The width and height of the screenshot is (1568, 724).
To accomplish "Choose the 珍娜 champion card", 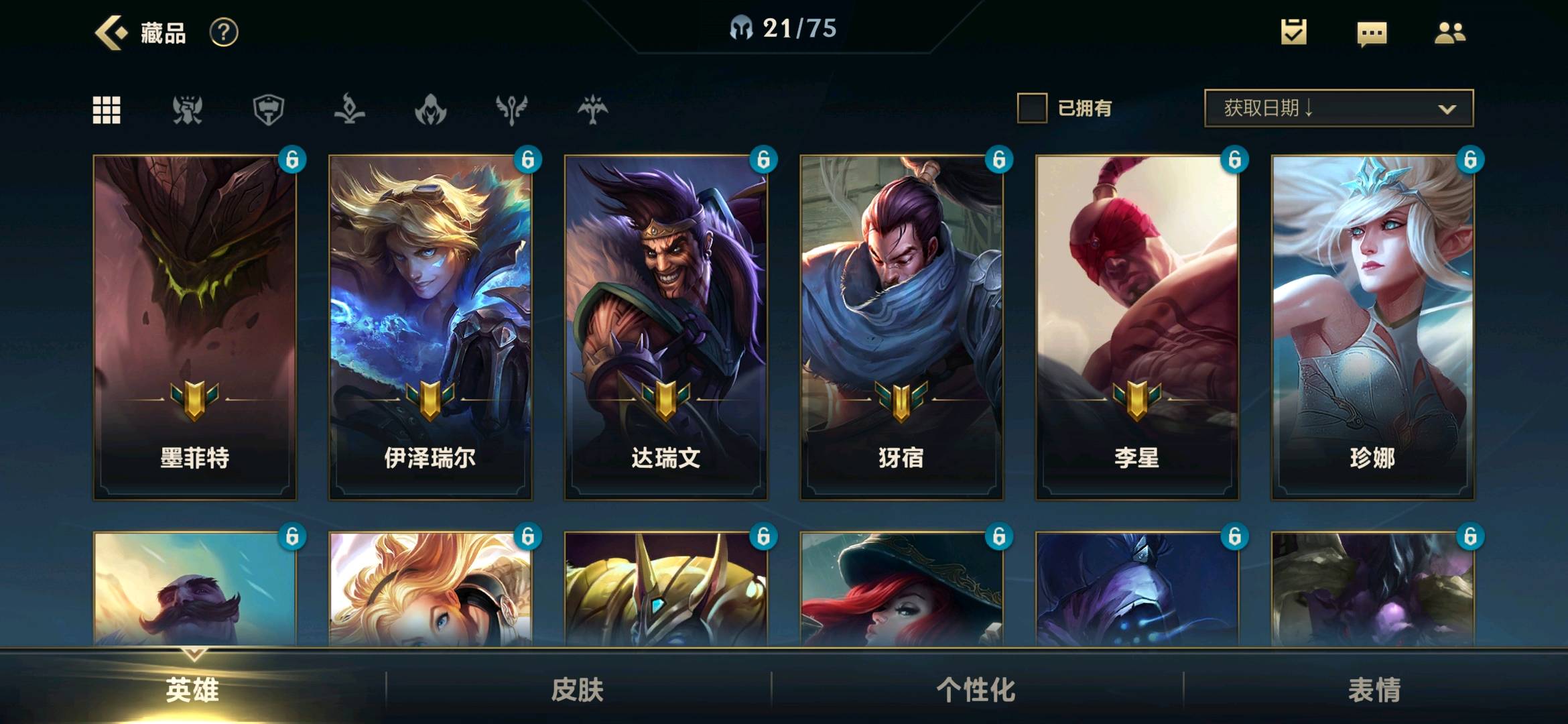I will pos(1373,327).
